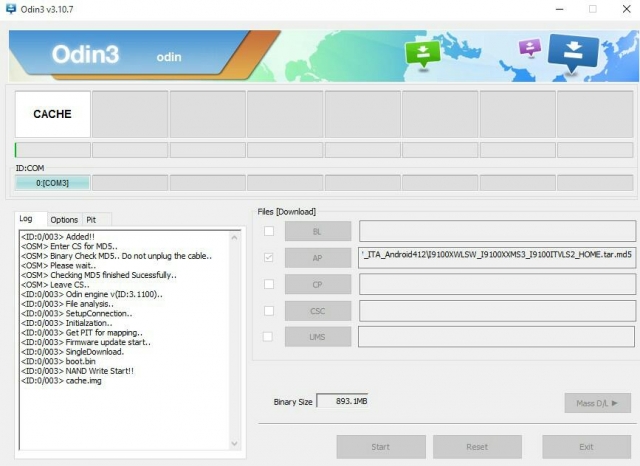Click the green download bubble icon in banner
The image size is (640, 466).
(x=423, y=54)
